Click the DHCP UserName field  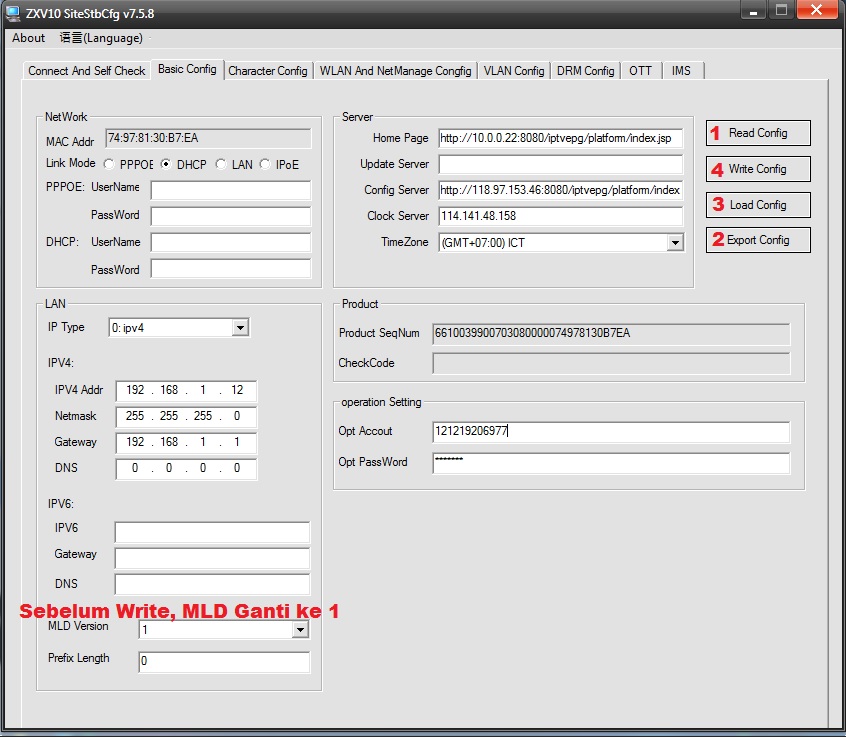tap(230, 242)
